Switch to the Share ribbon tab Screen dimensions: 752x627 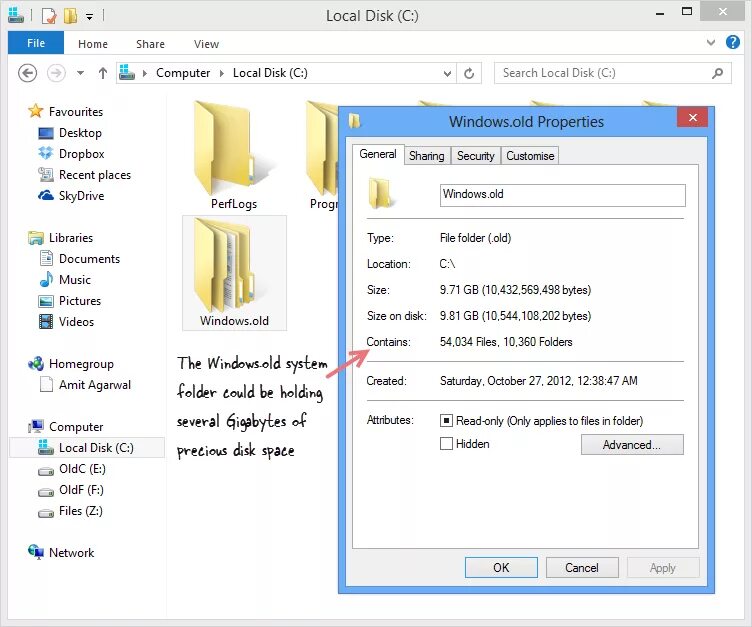(150, 44)
